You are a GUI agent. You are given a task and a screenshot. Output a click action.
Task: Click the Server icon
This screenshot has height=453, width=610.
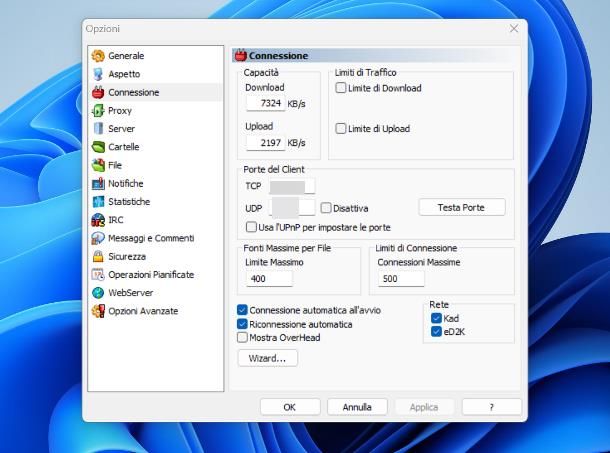[98, 128]
